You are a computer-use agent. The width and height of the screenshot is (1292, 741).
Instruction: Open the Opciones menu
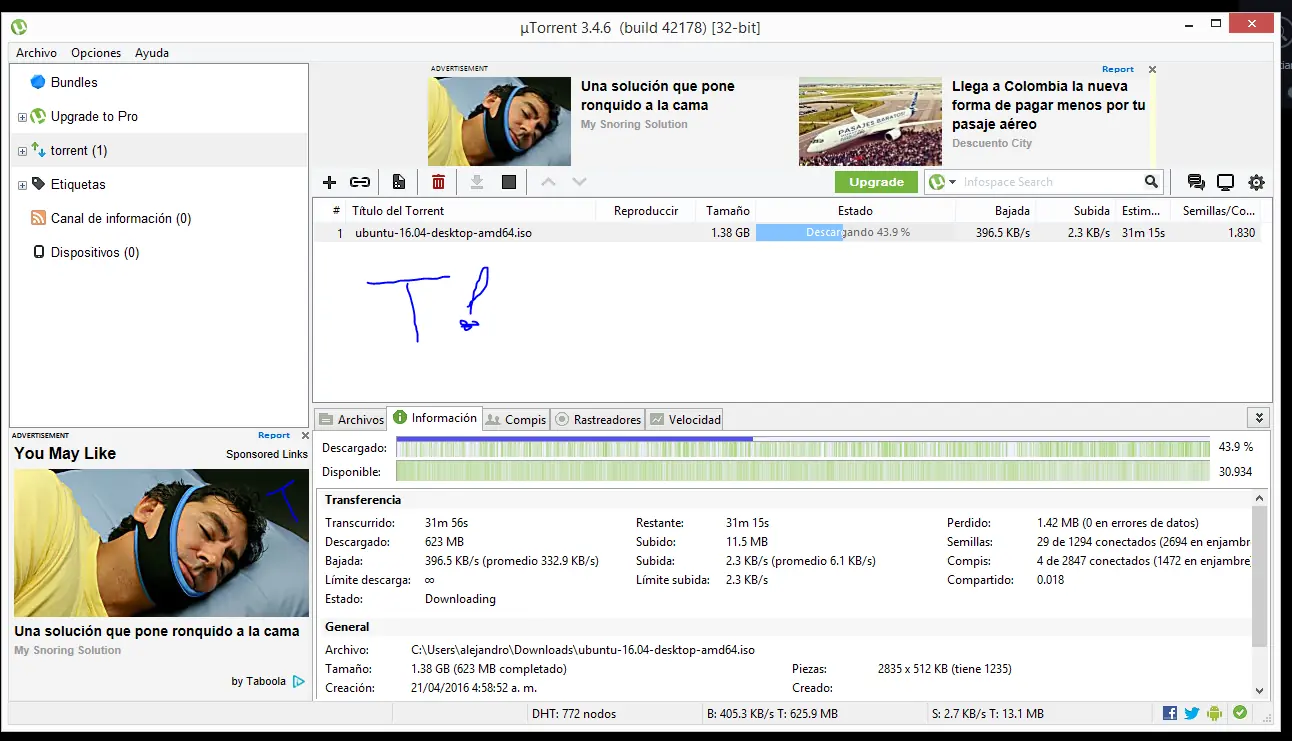(96, 53)
